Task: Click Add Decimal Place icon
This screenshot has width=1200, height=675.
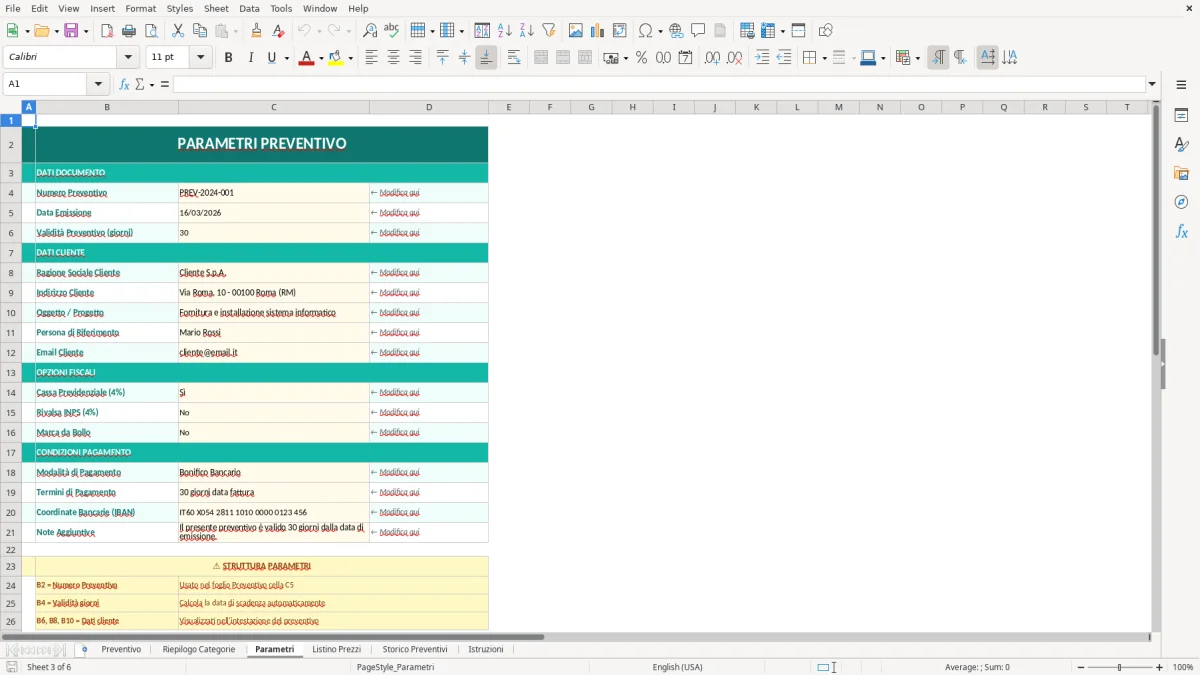Action: click(712, 58)
